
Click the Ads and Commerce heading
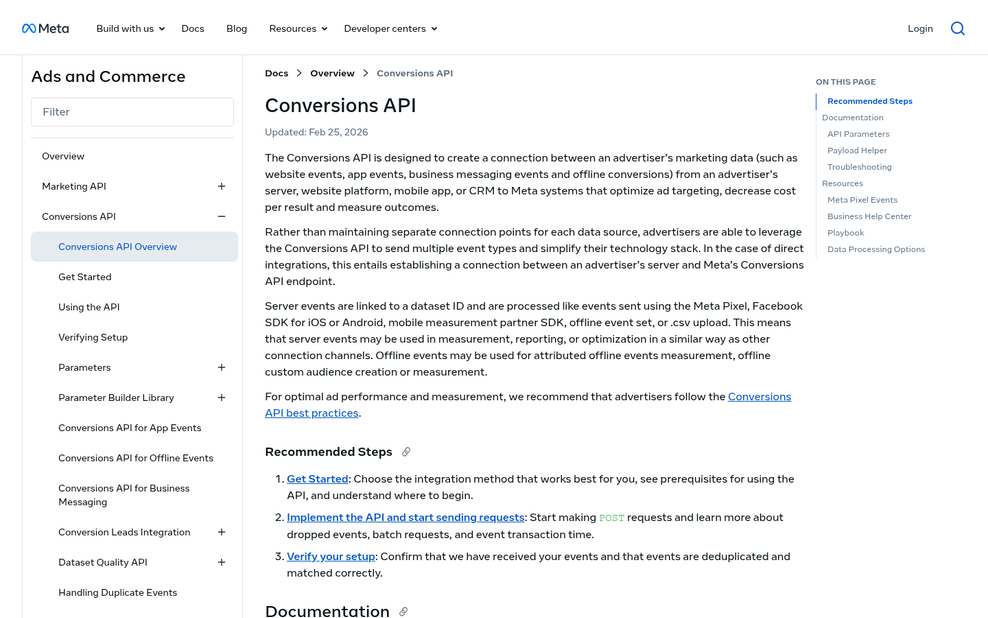point(108,76)
